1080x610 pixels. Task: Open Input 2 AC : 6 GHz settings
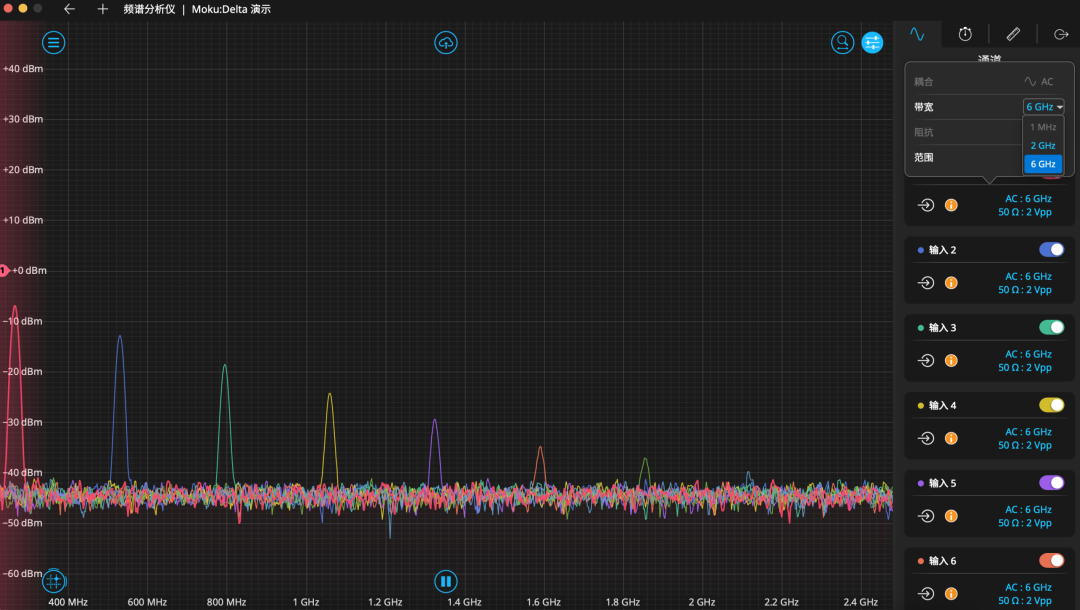tap(1025, 283)
